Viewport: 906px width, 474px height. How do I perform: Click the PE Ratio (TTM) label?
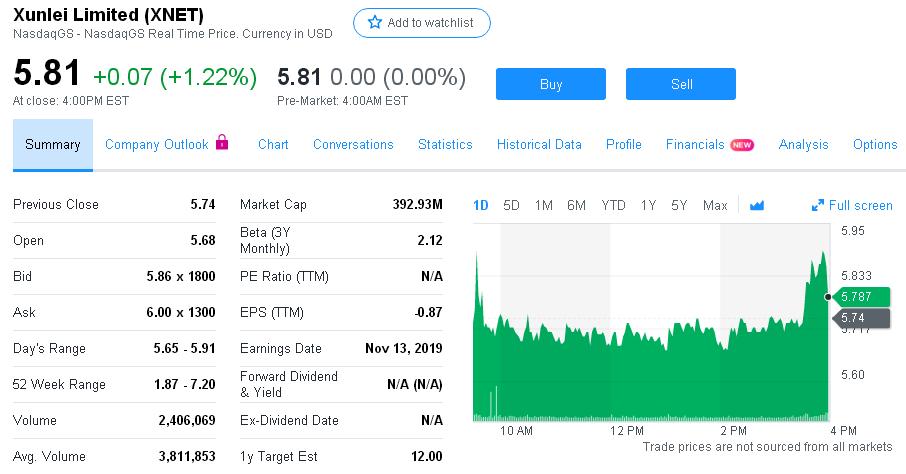pos(284,276)
